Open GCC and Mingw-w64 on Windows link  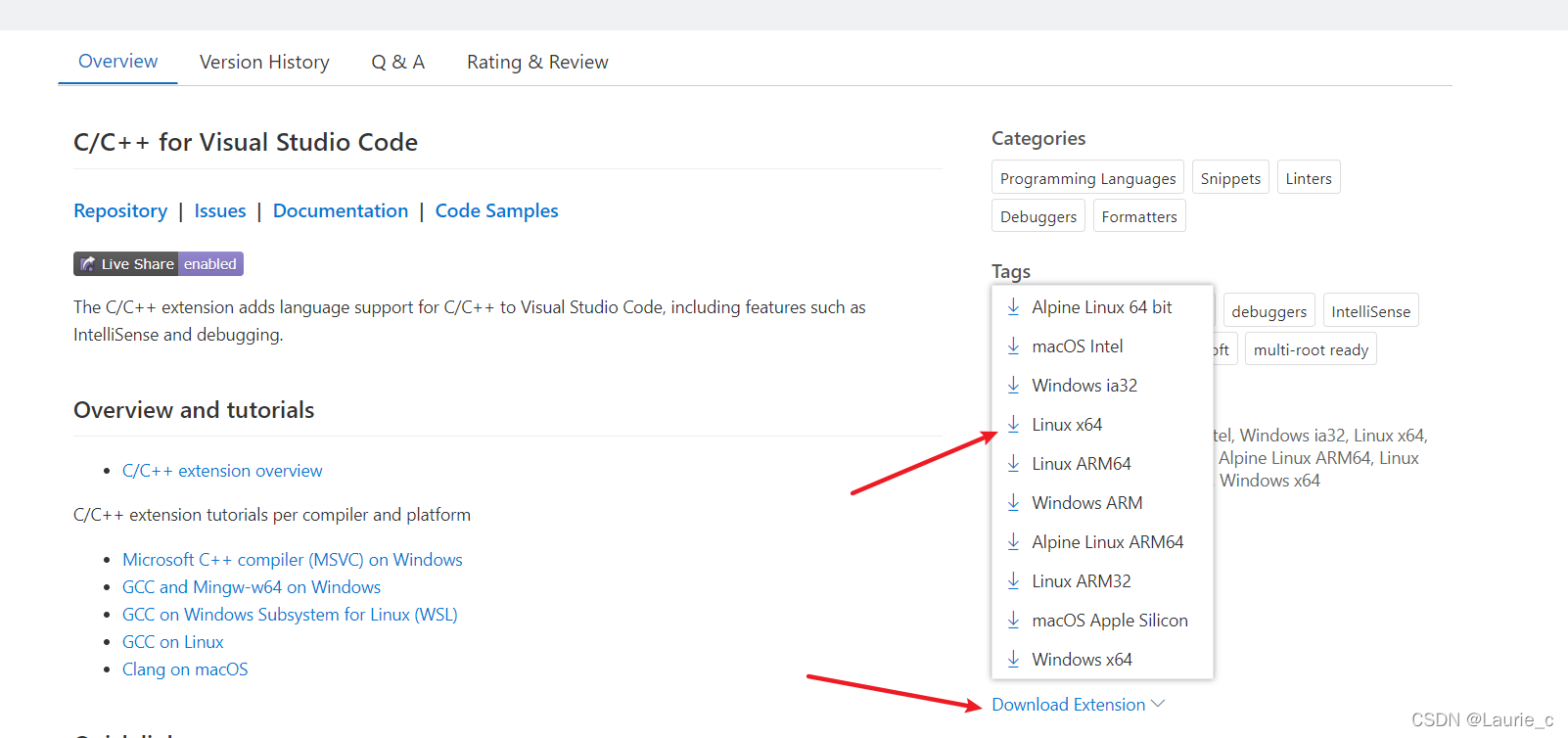point(252,587)
